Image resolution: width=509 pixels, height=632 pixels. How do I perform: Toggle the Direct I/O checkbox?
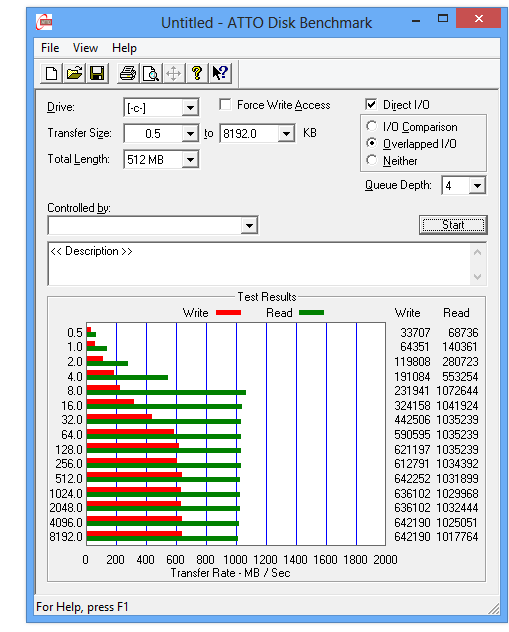click(x=371, y=104)
